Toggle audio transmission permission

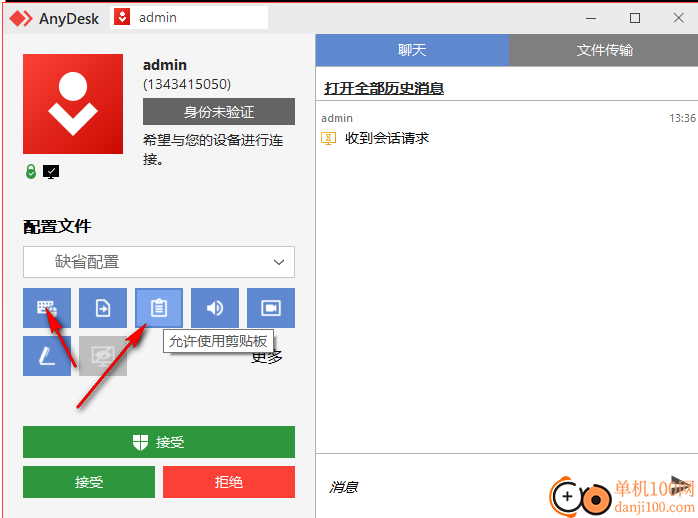215,308
